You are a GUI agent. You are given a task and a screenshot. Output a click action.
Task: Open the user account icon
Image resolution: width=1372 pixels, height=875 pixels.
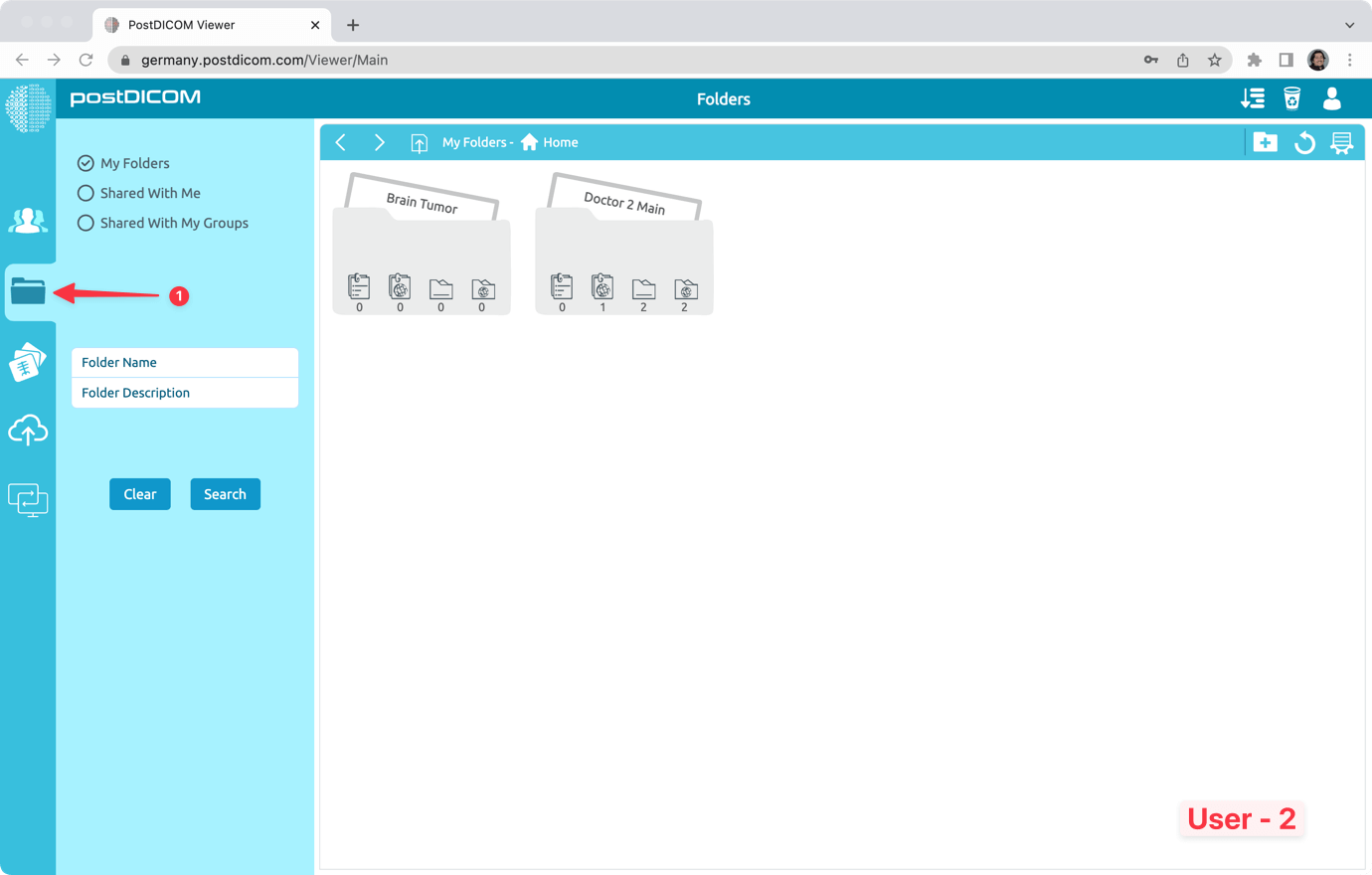point(1331,98)
